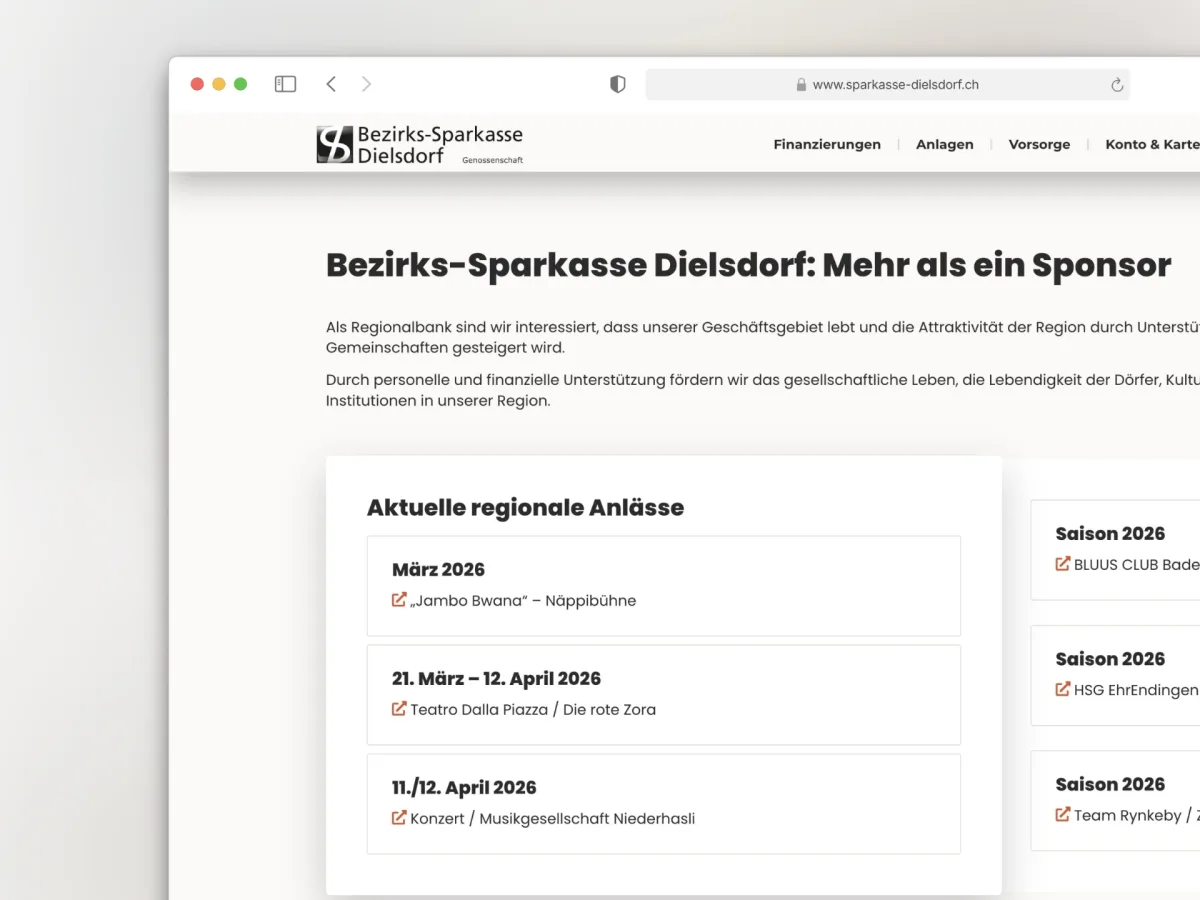Click the forward navigation arrow
The height and width of the screenshot is (900, 1200).
tap(366, 84)
